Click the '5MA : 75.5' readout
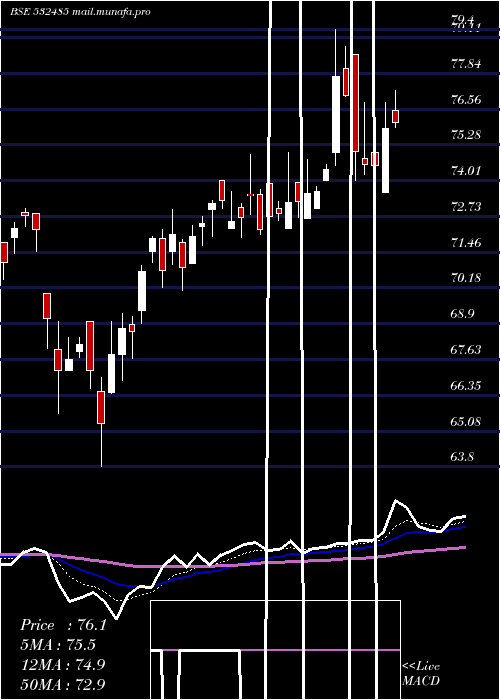The image size is (500, 700). pyautogui.click(x=59, y=645)
